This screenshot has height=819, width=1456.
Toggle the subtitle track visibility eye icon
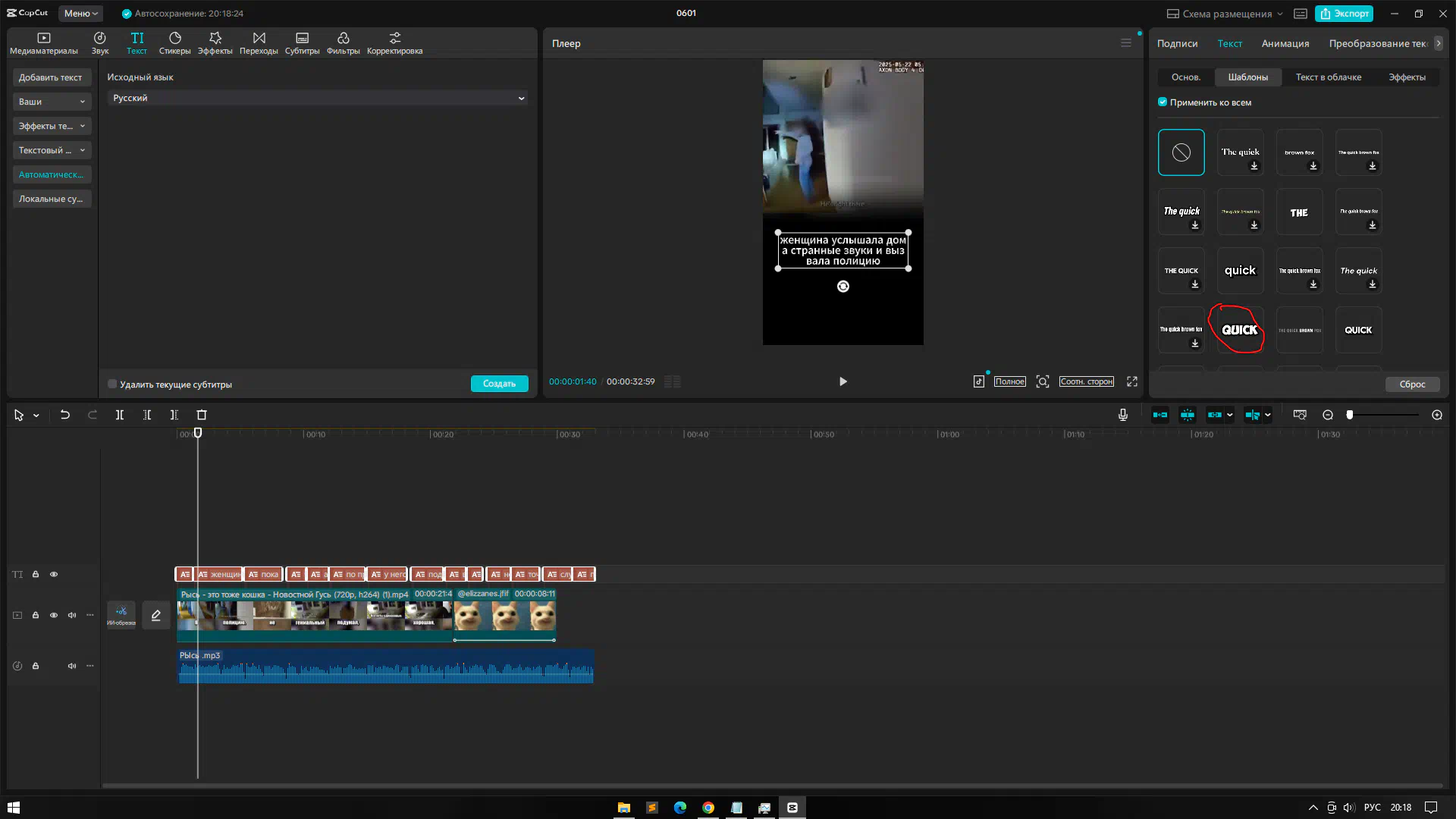[54, 574]
